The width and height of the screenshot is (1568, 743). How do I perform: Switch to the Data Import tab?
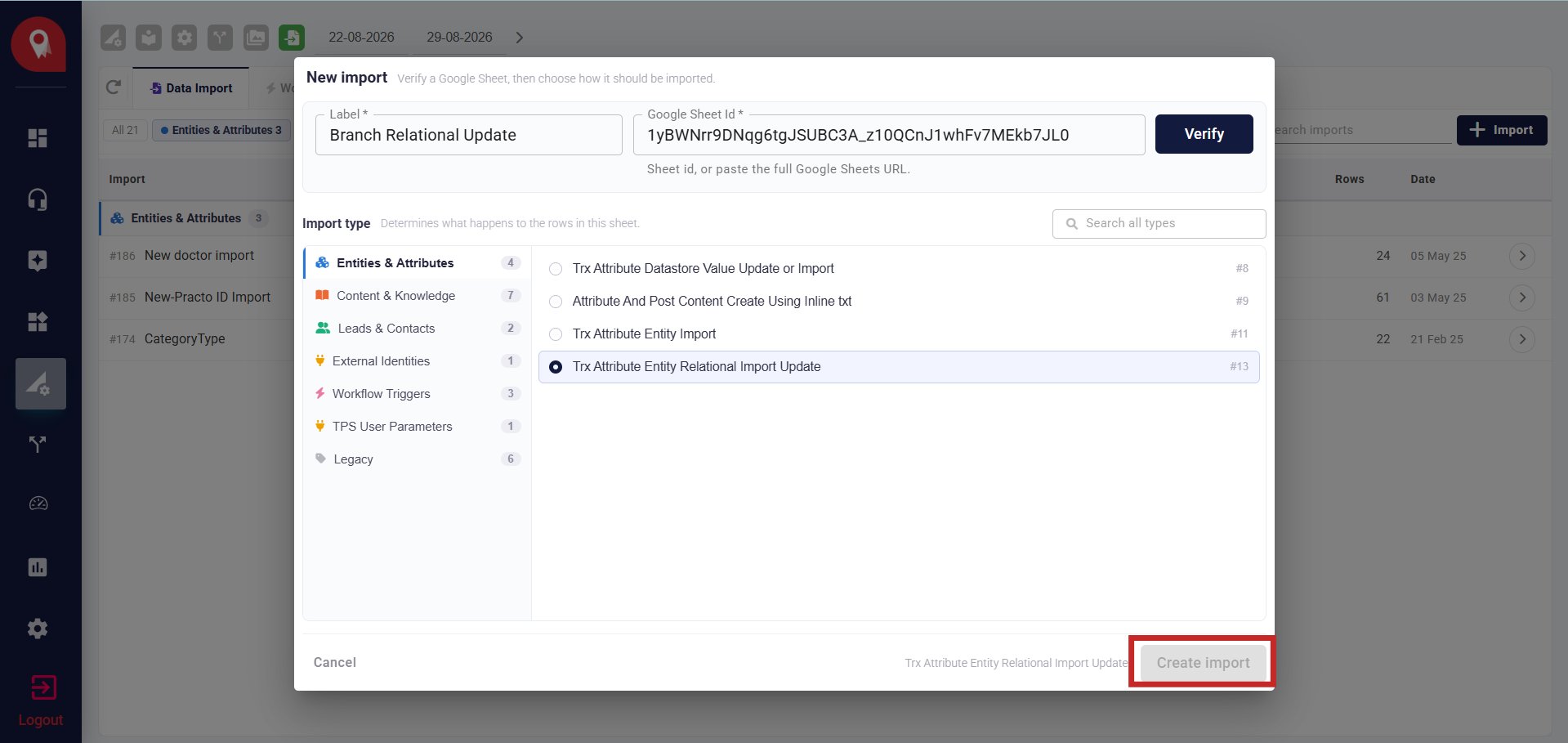pos(191,88)
